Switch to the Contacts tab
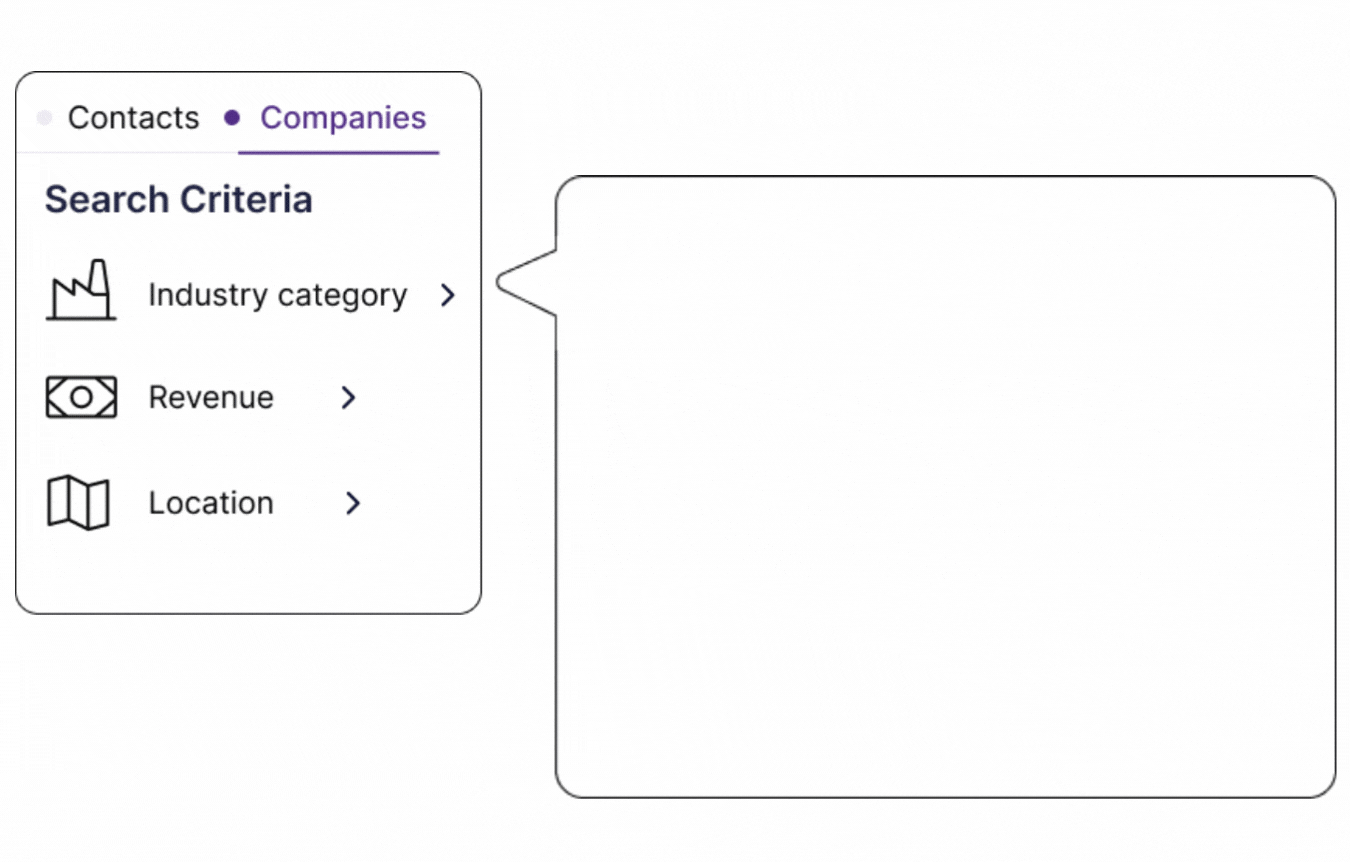The image size is (1350, 862). [133, 118]
